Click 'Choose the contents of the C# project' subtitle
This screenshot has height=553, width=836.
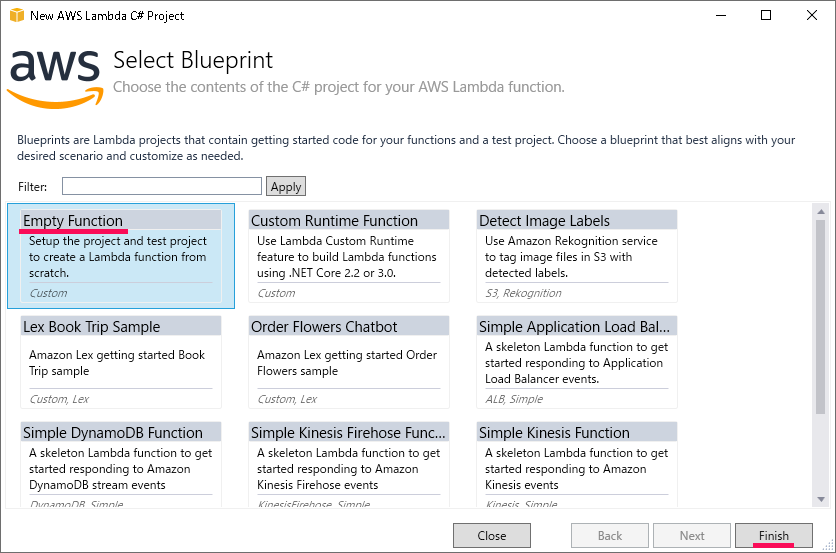[339, 86]
